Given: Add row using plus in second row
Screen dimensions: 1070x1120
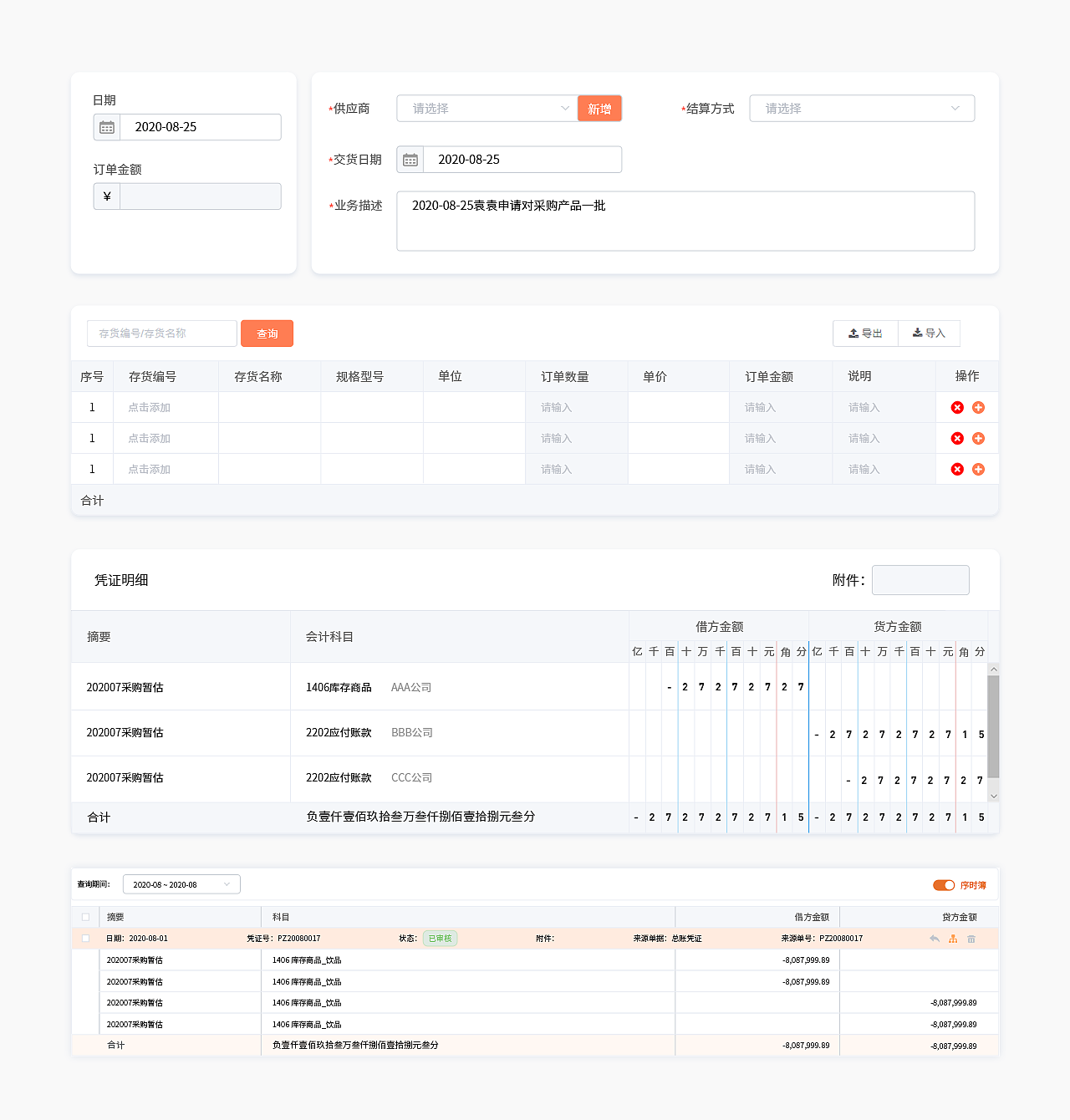Looking at the screenshot, I should click(x=978, y=439).
